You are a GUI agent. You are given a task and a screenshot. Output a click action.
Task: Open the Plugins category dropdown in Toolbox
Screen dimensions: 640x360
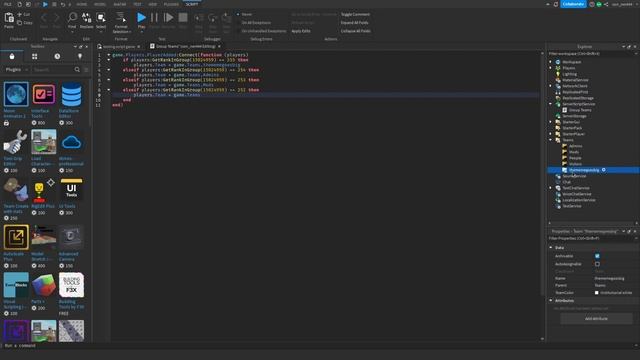pos(16,70)
